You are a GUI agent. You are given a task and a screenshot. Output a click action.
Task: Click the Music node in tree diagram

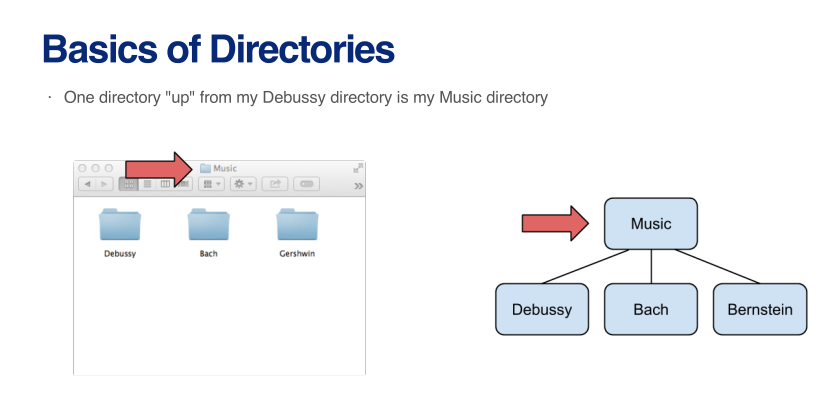point(651,224)
